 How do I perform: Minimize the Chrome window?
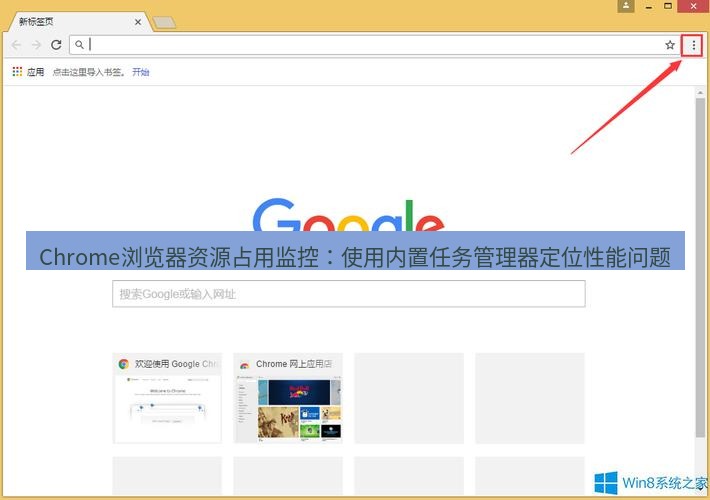(649, 6)
